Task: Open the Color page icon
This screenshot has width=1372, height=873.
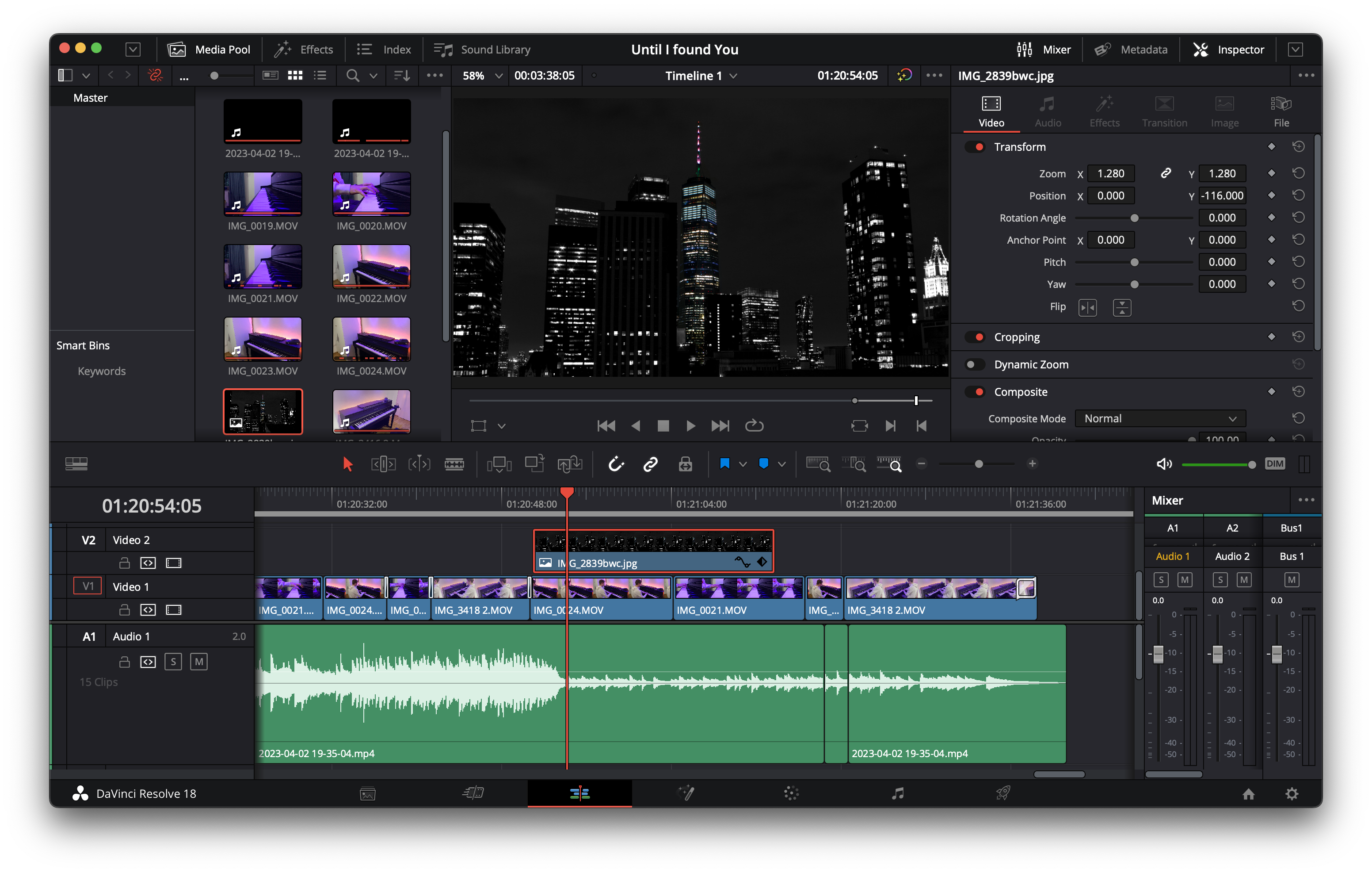Action: coord(791,793)
